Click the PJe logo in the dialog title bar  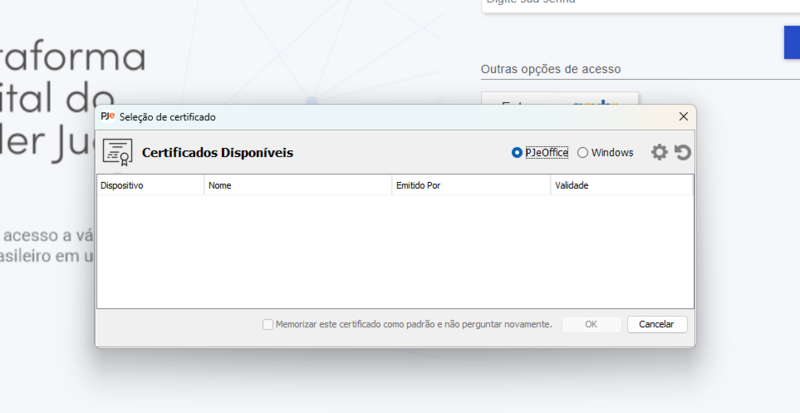pyautogui.click(x=108, y=116)
